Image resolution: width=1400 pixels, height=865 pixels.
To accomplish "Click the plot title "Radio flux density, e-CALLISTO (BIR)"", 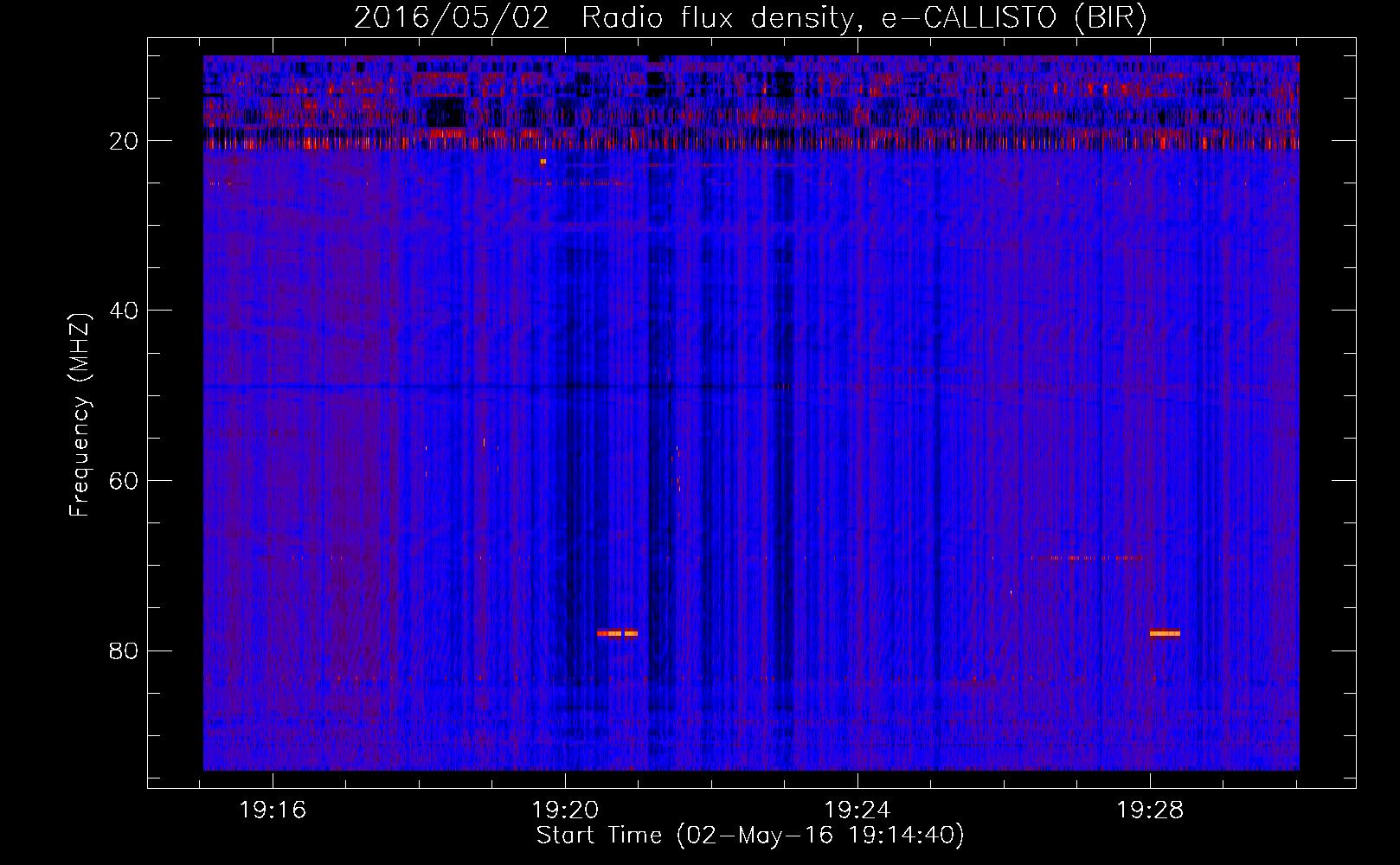I will click(864, 18).
